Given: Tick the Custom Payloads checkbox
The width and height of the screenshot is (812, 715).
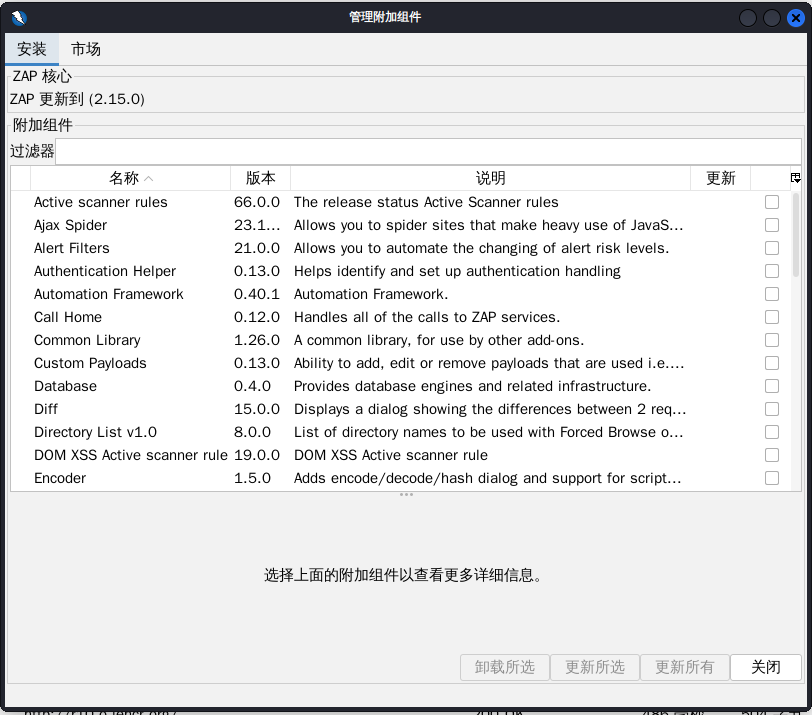Looking at the screenshot, I should tap(772, 363).
